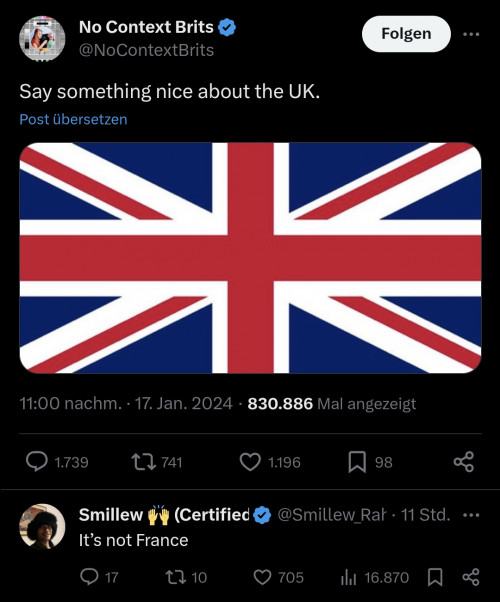View analytics for the reply showing 16.870 views

click(x=349, y=577)
